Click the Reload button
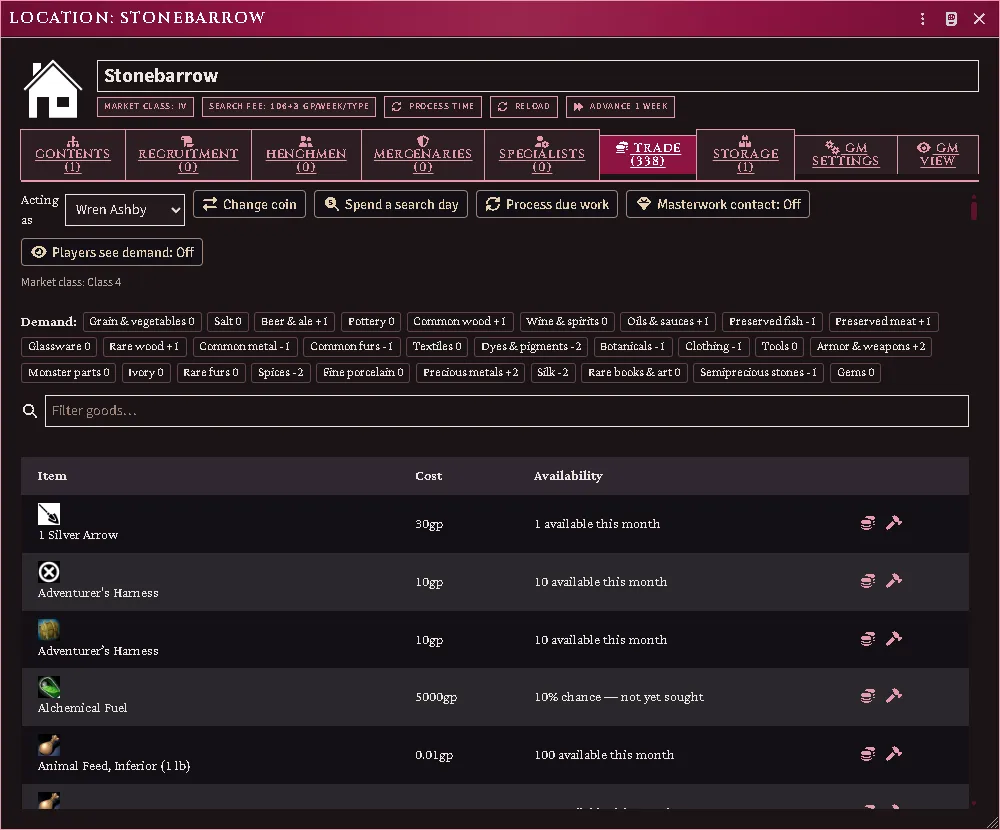 pos(524,107)
